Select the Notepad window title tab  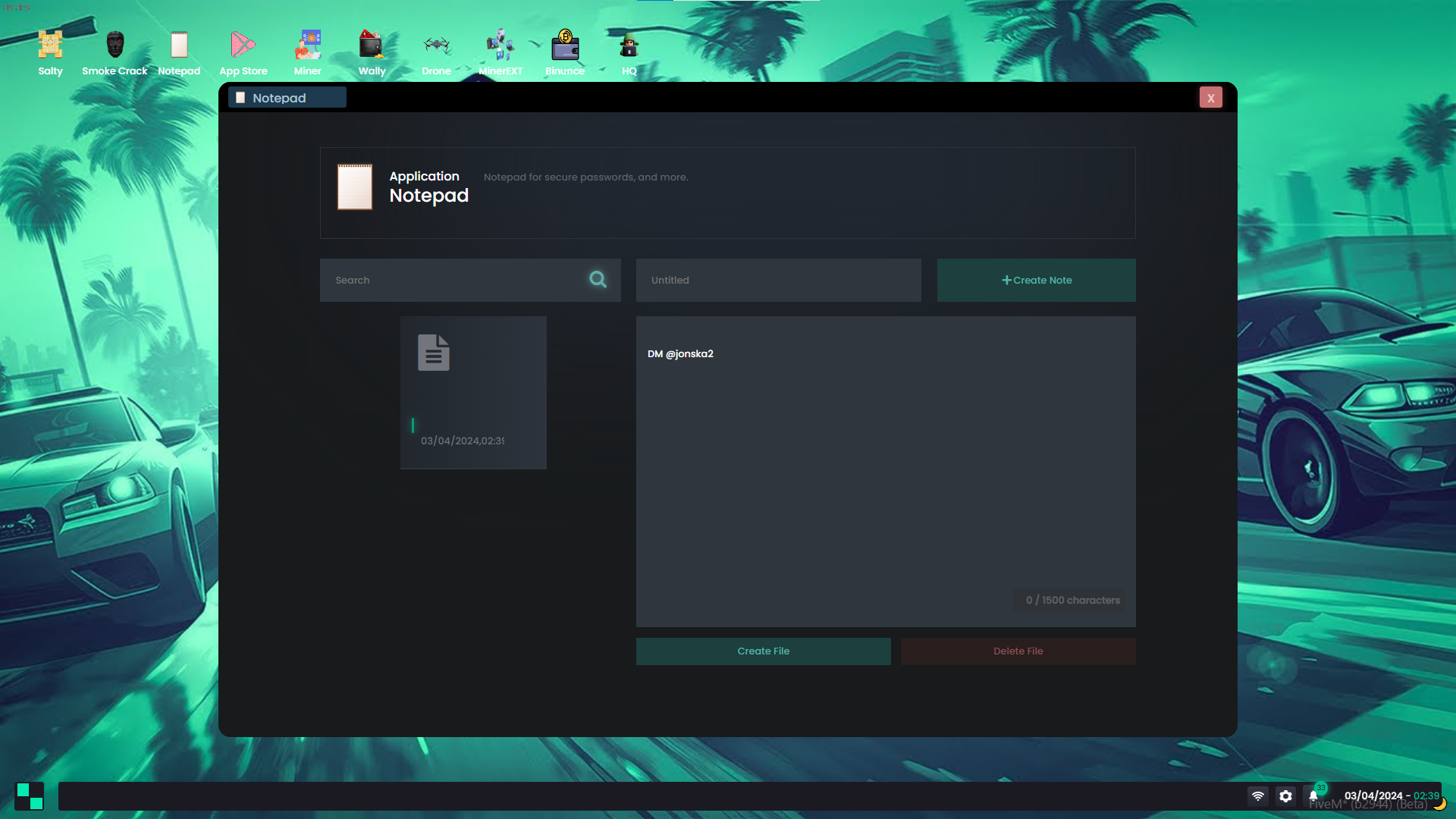click(287, 98)
